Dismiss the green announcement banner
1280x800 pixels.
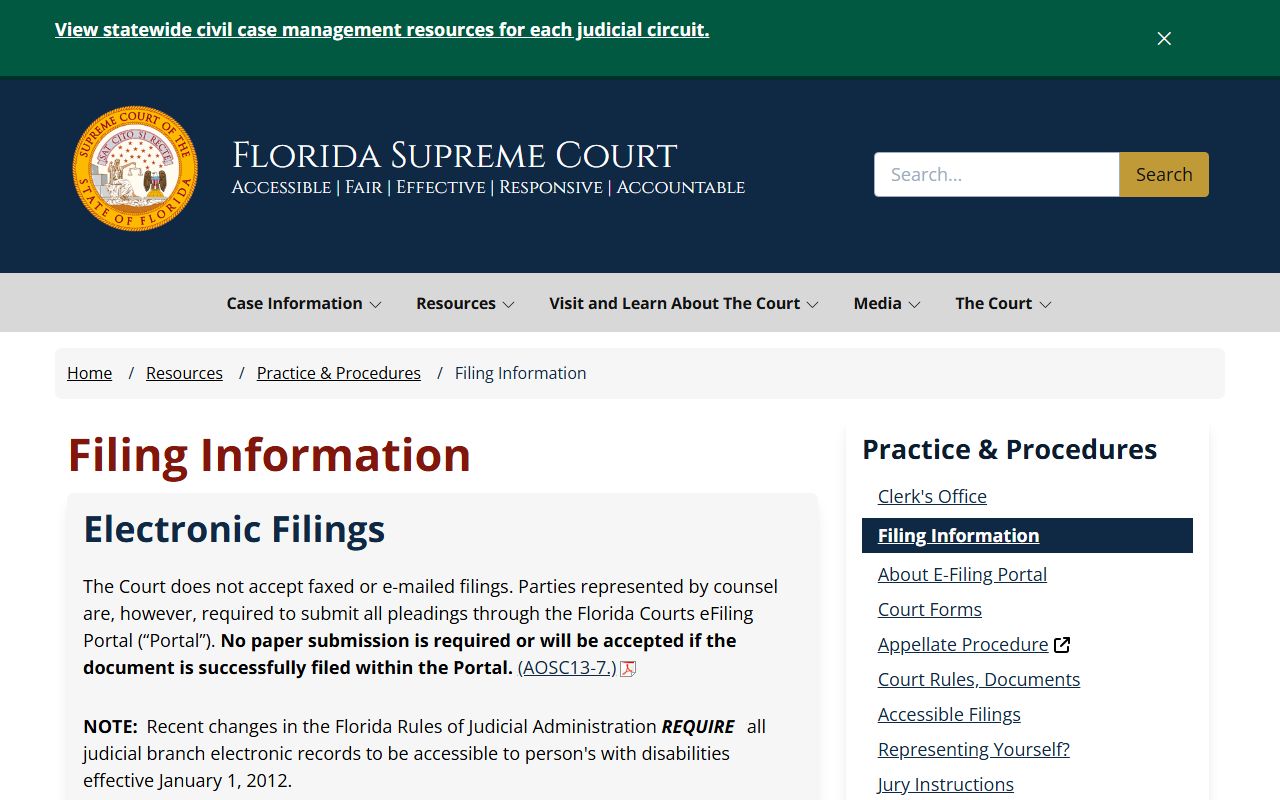(1164, 38)
